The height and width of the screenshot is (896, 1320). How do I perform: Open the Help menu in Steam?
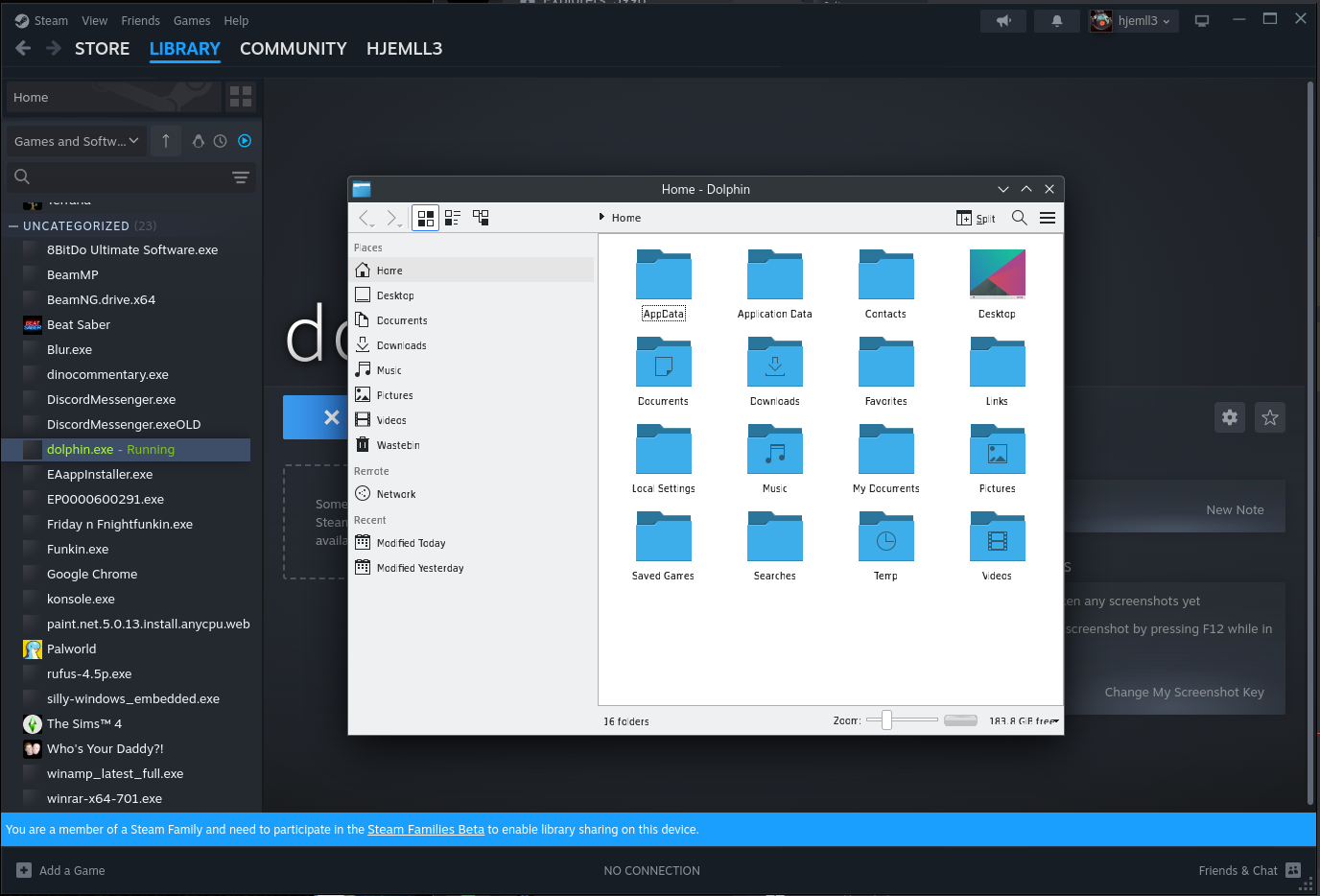236,20
